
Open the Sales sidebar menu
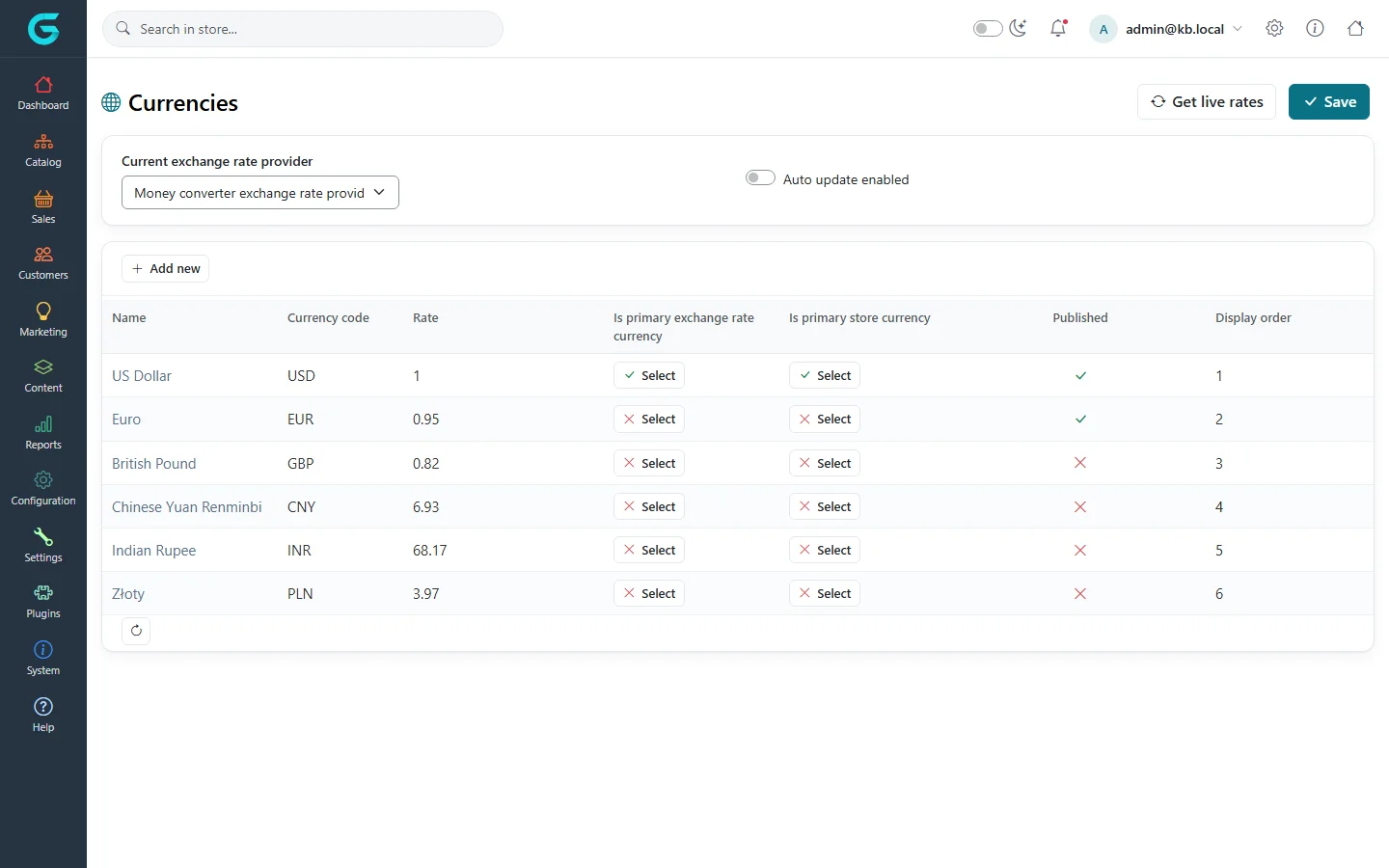[43, 207]
